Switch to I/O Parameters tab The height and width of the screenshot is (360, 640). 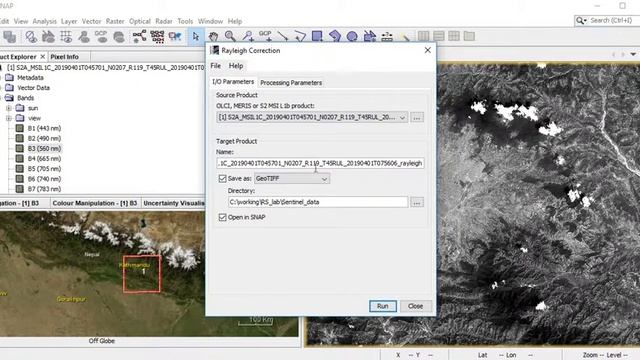233,82
